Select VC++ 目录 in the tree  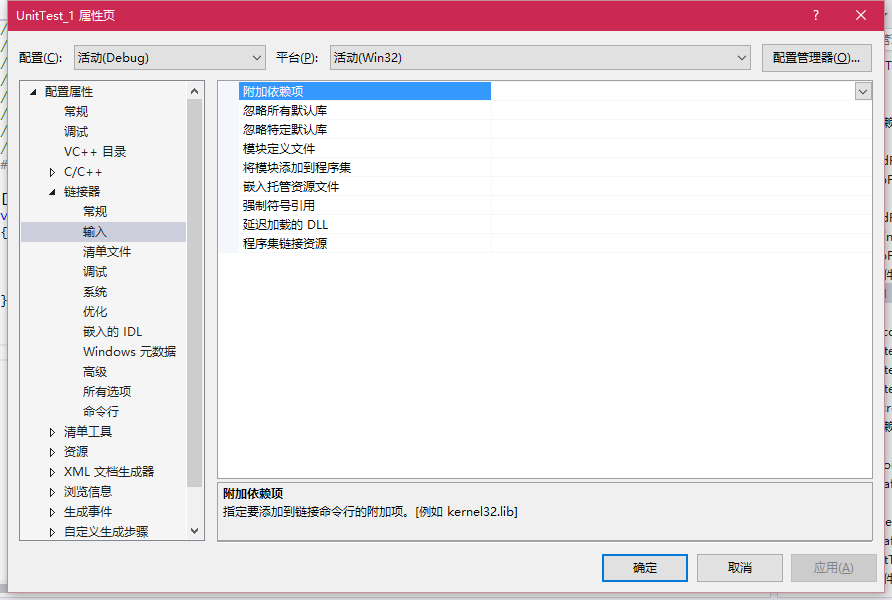[x=95, y=152]
